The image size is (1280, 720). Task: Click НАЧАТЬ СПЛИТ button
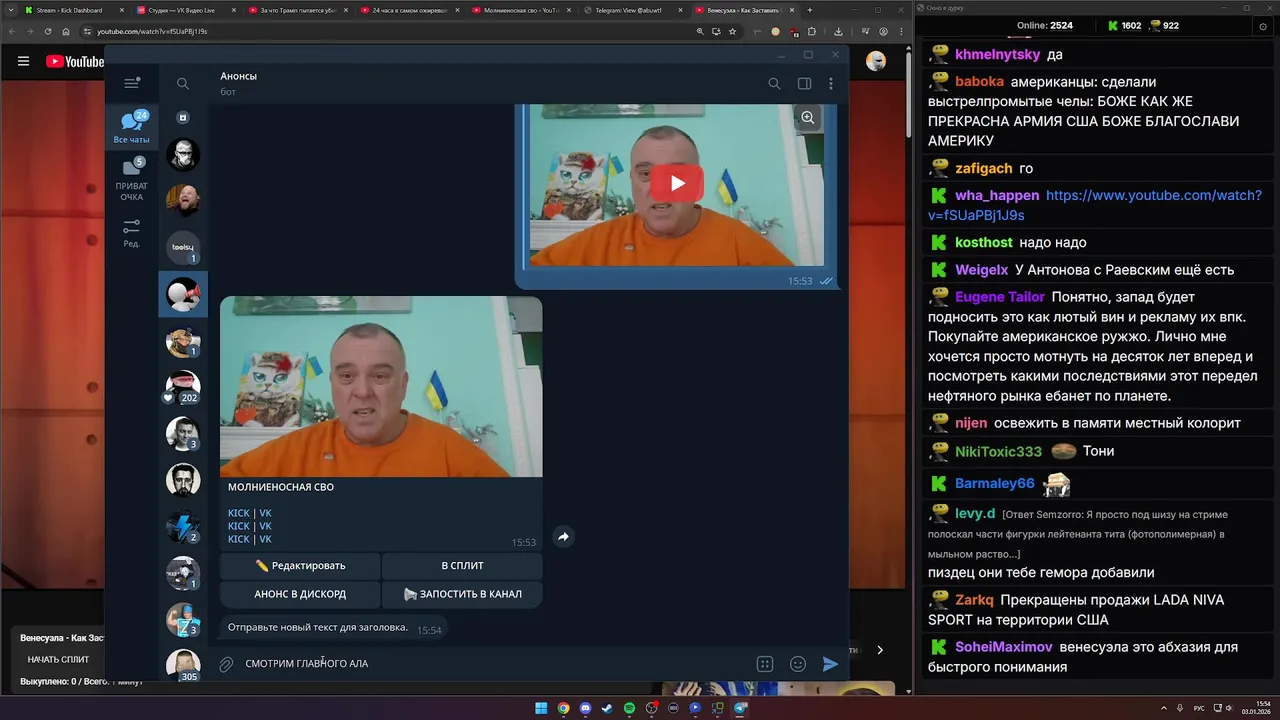tap(58, 659)
